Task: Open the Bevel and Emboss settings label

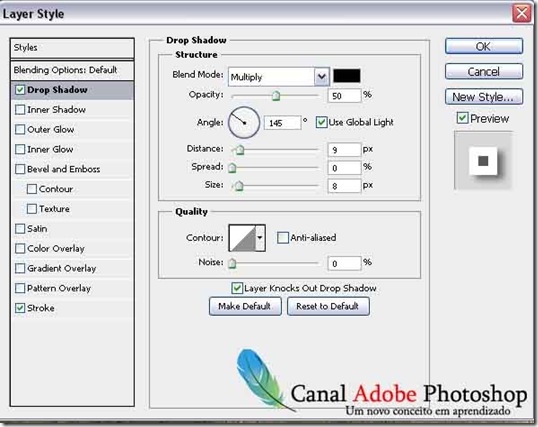Action: [63, 169]
